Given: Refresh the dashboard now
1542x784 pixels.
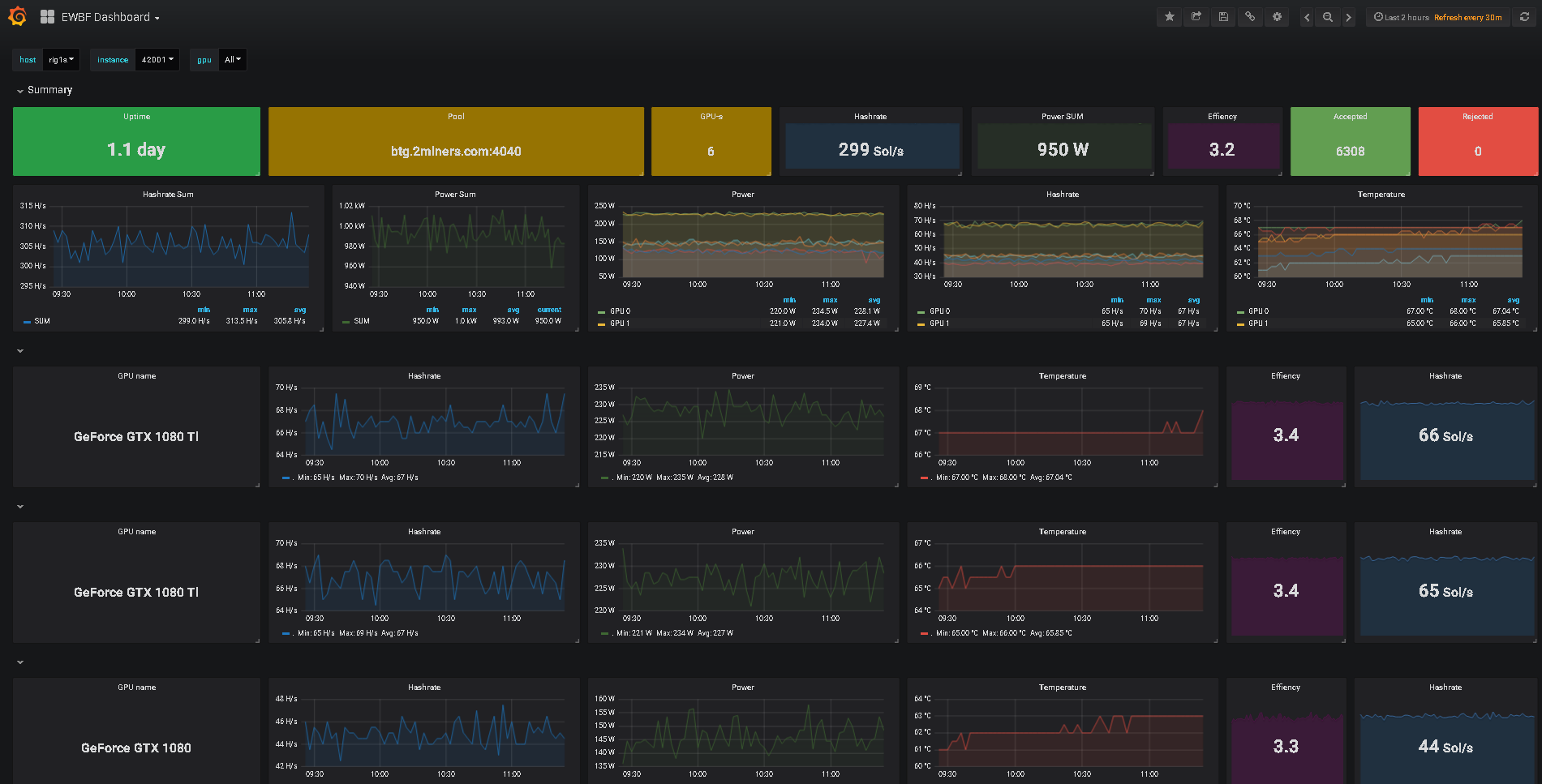Looking at the screenshot, I should [x=1524, y=17].
